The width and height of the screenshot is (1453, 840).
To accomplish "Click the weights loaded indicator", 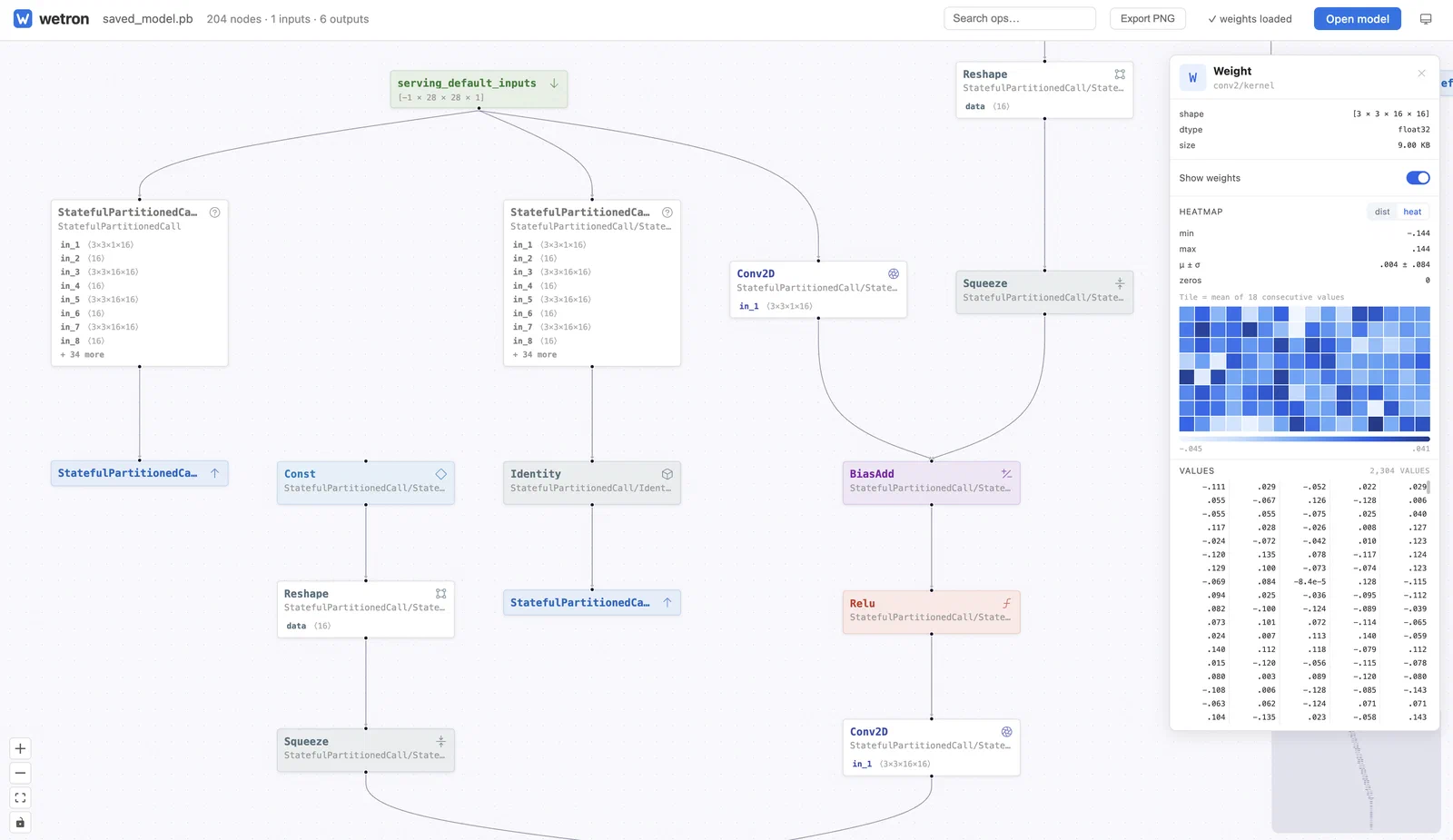I will pyautogui.click(x=1250, y=19).
